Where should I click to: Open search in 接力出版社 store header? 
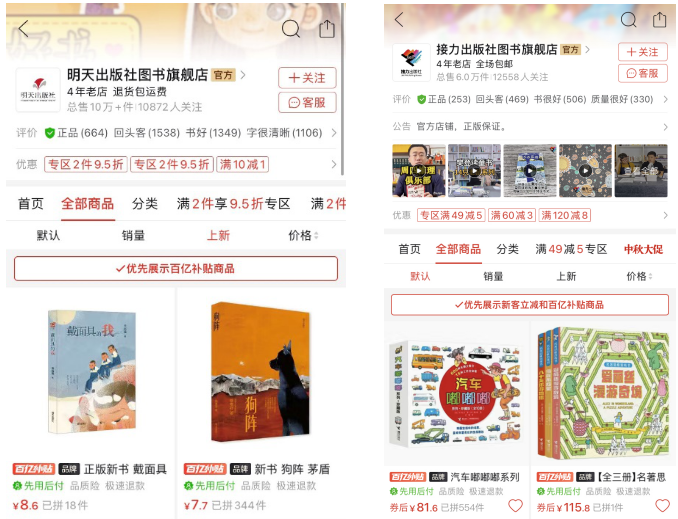(x=628, y=19)
